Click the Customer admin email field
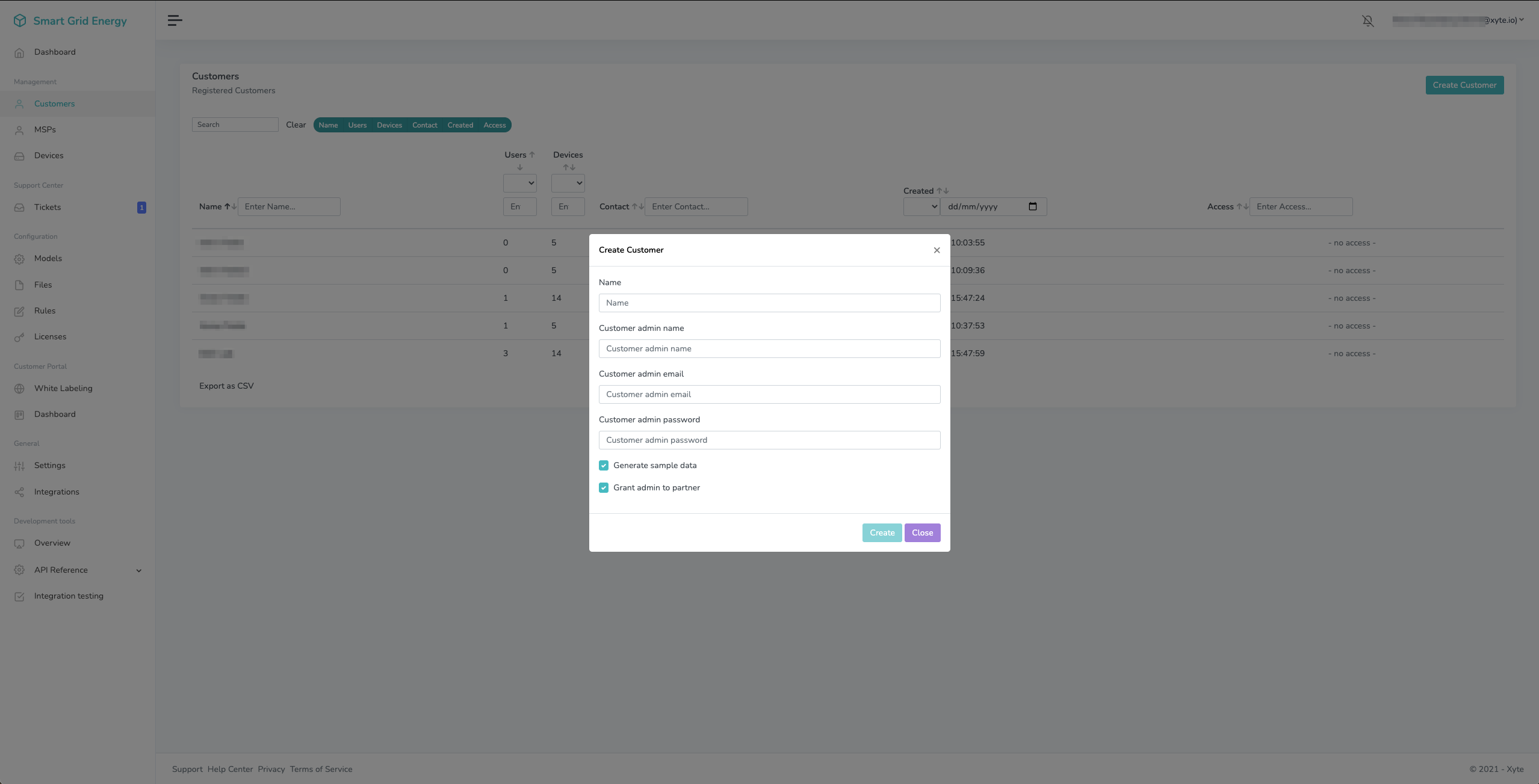The image size is (1539, 784). coord(769,395)
